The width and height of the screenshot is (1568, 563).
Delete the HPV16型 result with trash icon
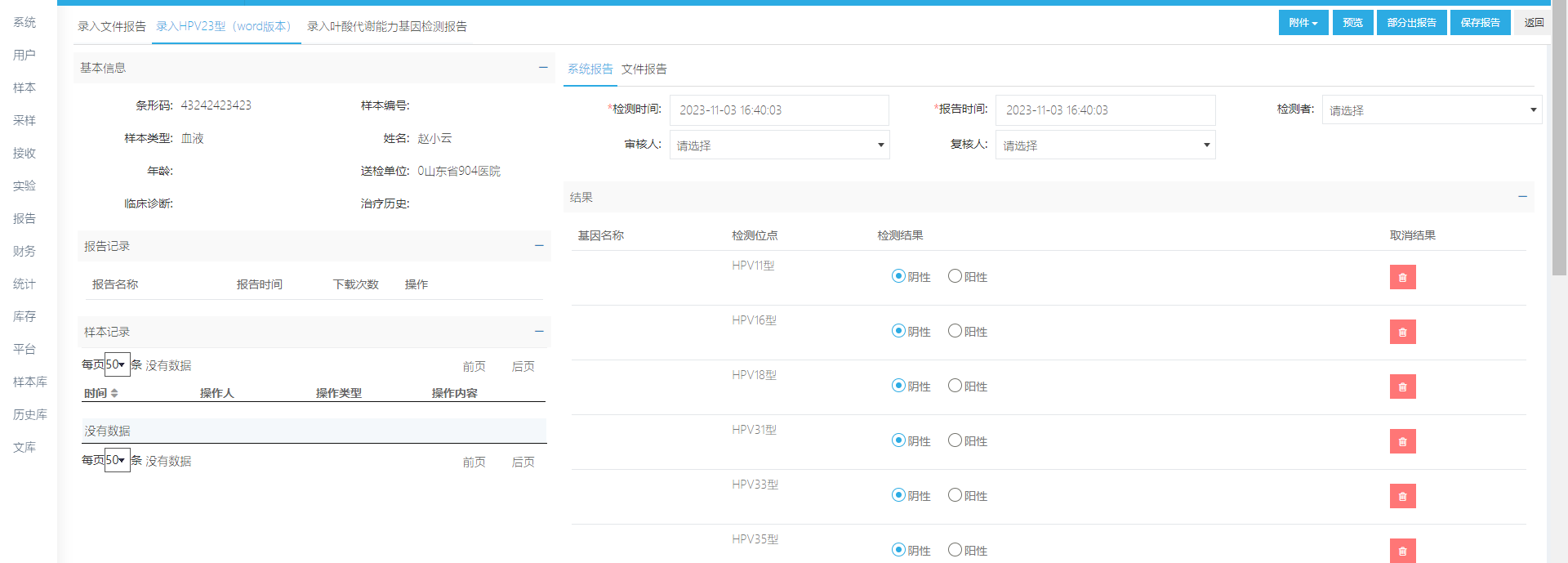1402,332
